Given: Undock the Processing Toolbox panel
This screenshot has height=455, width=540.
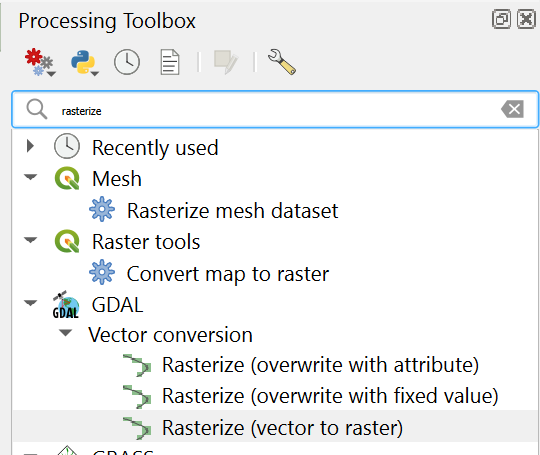Looking at the screenshot, I should pos(501,19).
